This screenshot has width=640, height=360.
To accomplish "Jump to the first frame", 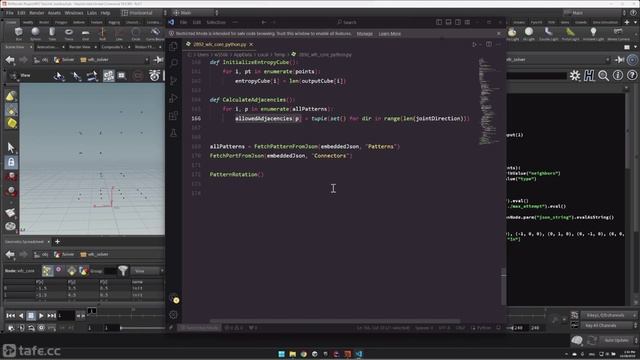I will point(11,316).
